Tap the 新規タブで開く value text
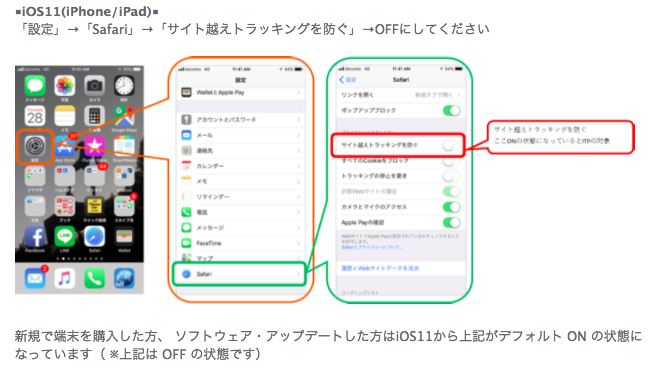This screenshot has height=369, width=648. tap(434, 95)
